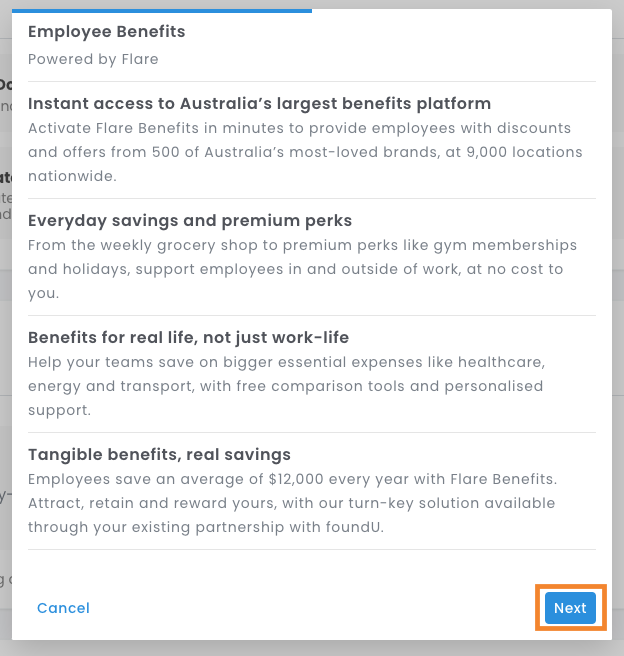Click the blue Next button
This screenshot has height=656, width=624.
click(x=570, y=608)
